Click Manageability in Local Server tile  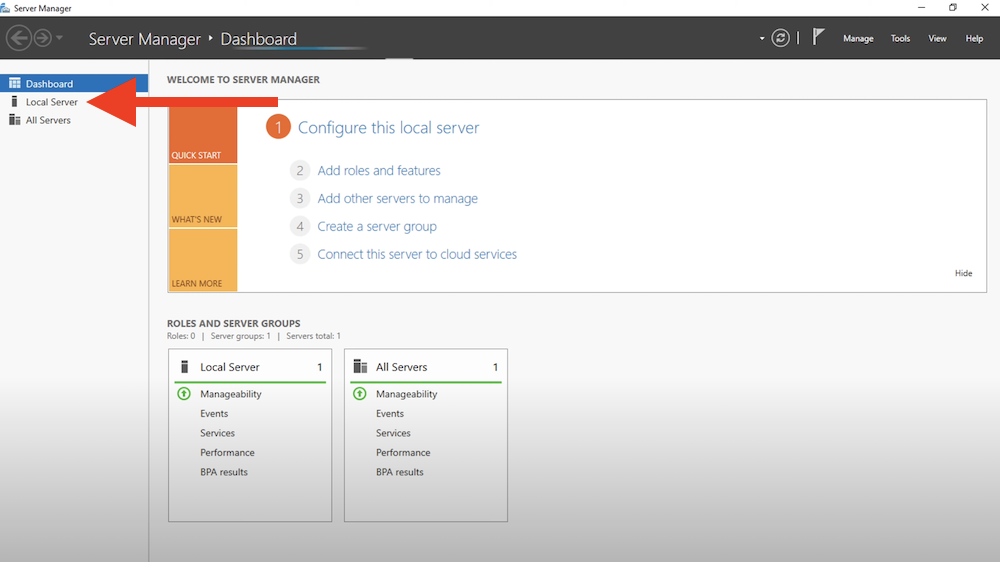(x=231, y=394)
